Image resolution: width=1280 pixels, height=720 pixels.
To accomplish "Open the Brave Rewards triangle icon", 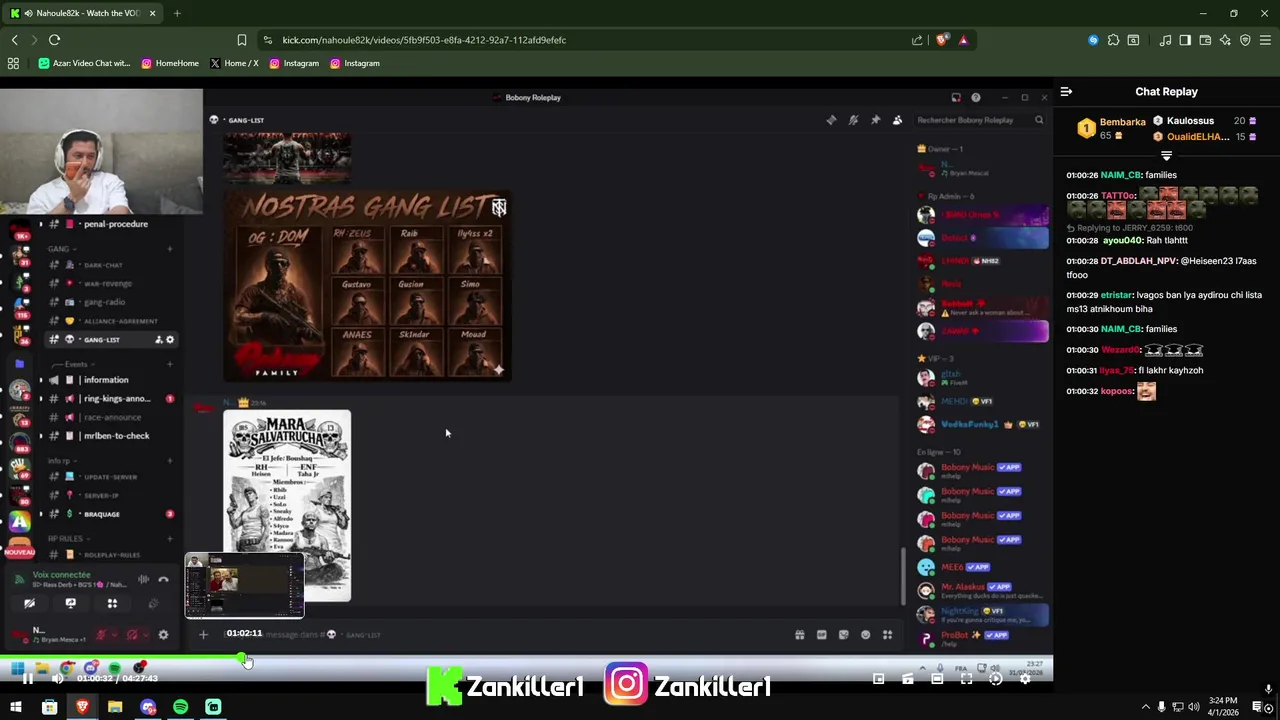I will click(963, 40).
